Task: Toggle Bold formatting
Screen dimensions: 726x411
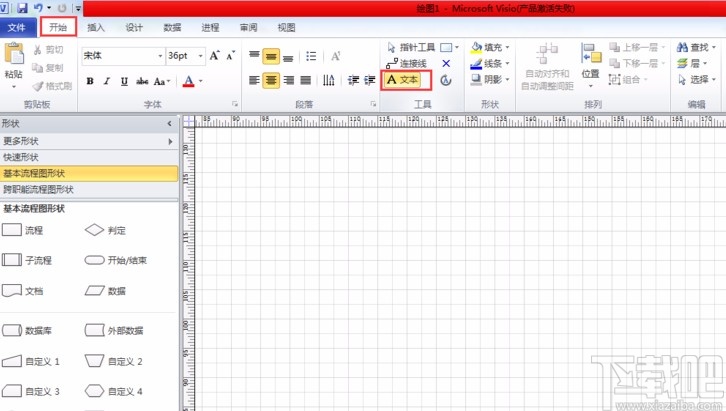Action: click(x=90, y=81)
